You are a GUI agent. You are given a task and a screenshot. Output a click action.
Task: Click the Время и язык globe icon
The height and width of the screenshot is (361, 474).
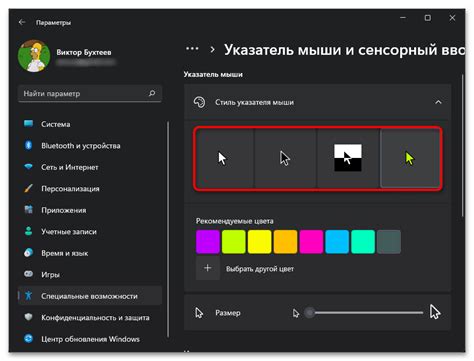29,253
